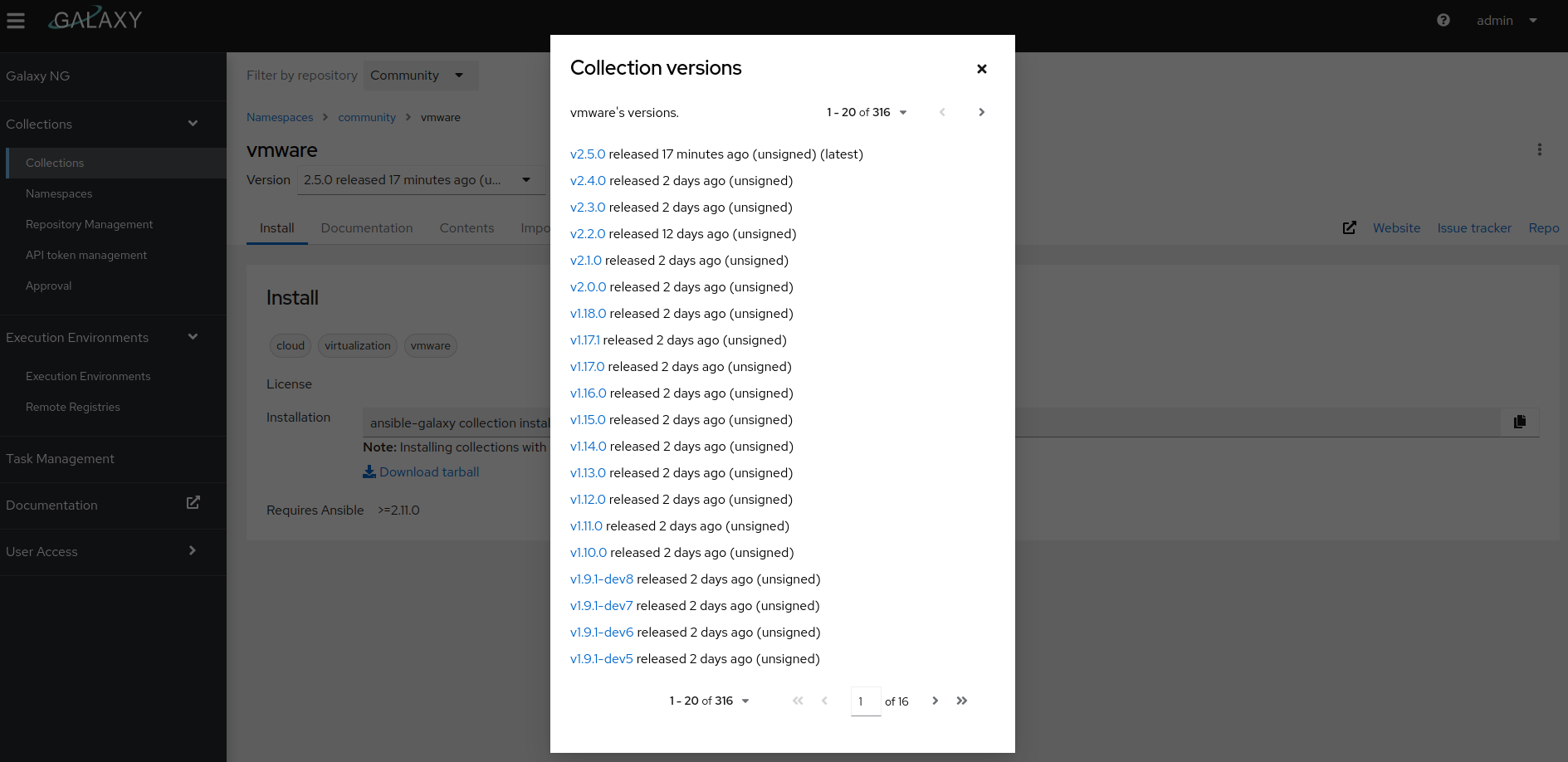The image size is (1568, 762).
Task: Expand the User Access sidebar section
Action: pos(193,551)
